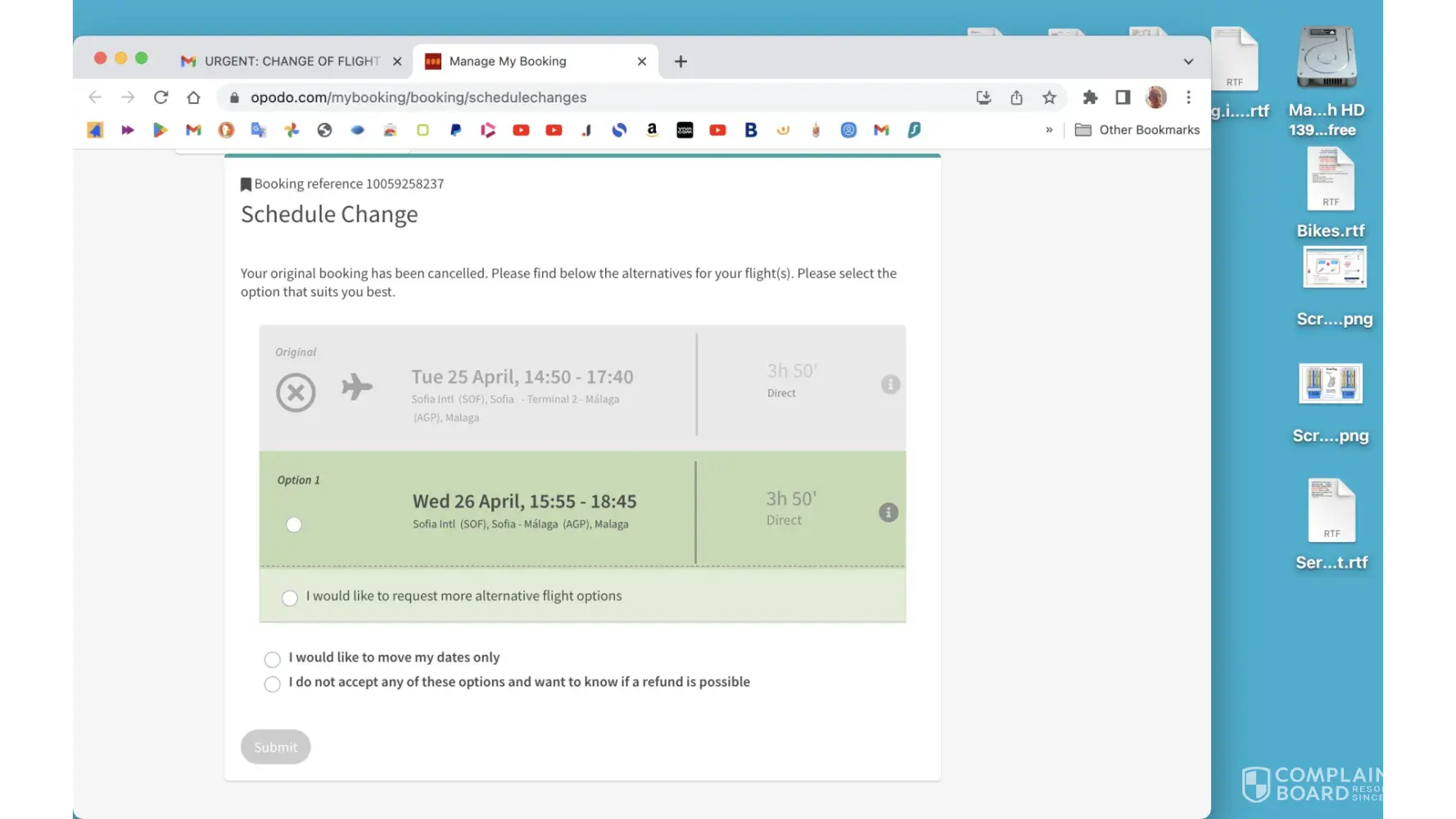Open the VIVA.com bookmark
This screenshot has width=1456, height=819.
tap(685, 129)
